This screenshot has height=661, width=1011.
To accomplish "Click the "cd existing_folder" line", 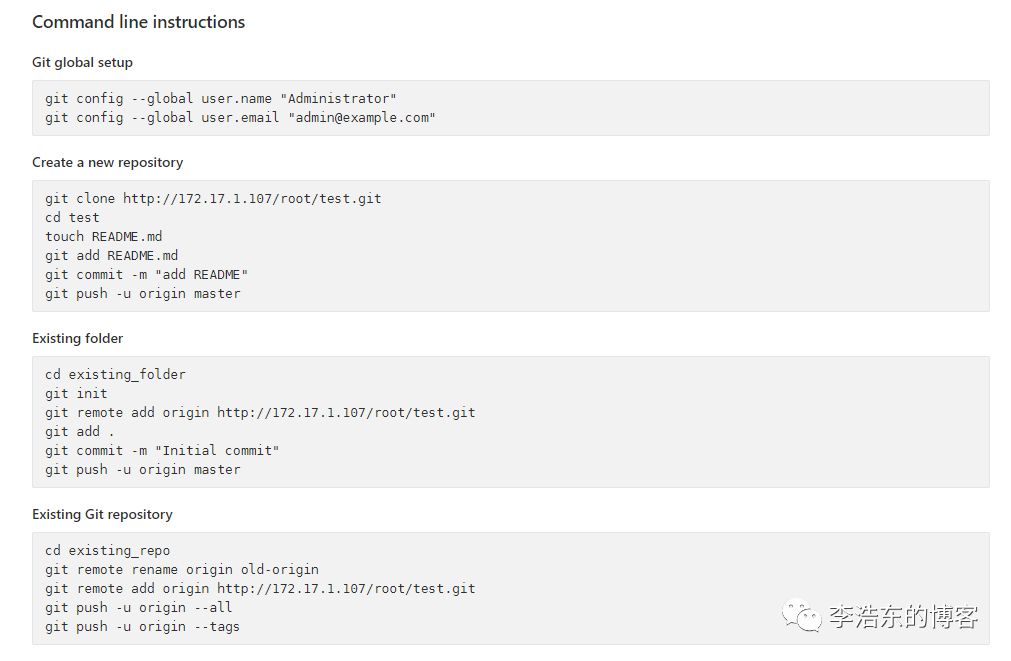I will click(x=115, y=374).
